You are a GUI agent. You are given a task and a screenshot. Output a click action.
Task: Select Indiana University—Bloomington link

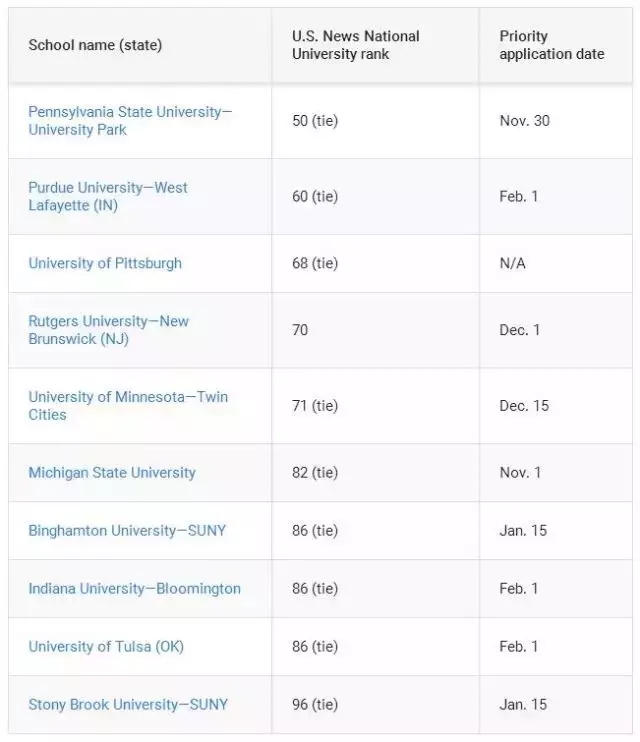[134, 588]
